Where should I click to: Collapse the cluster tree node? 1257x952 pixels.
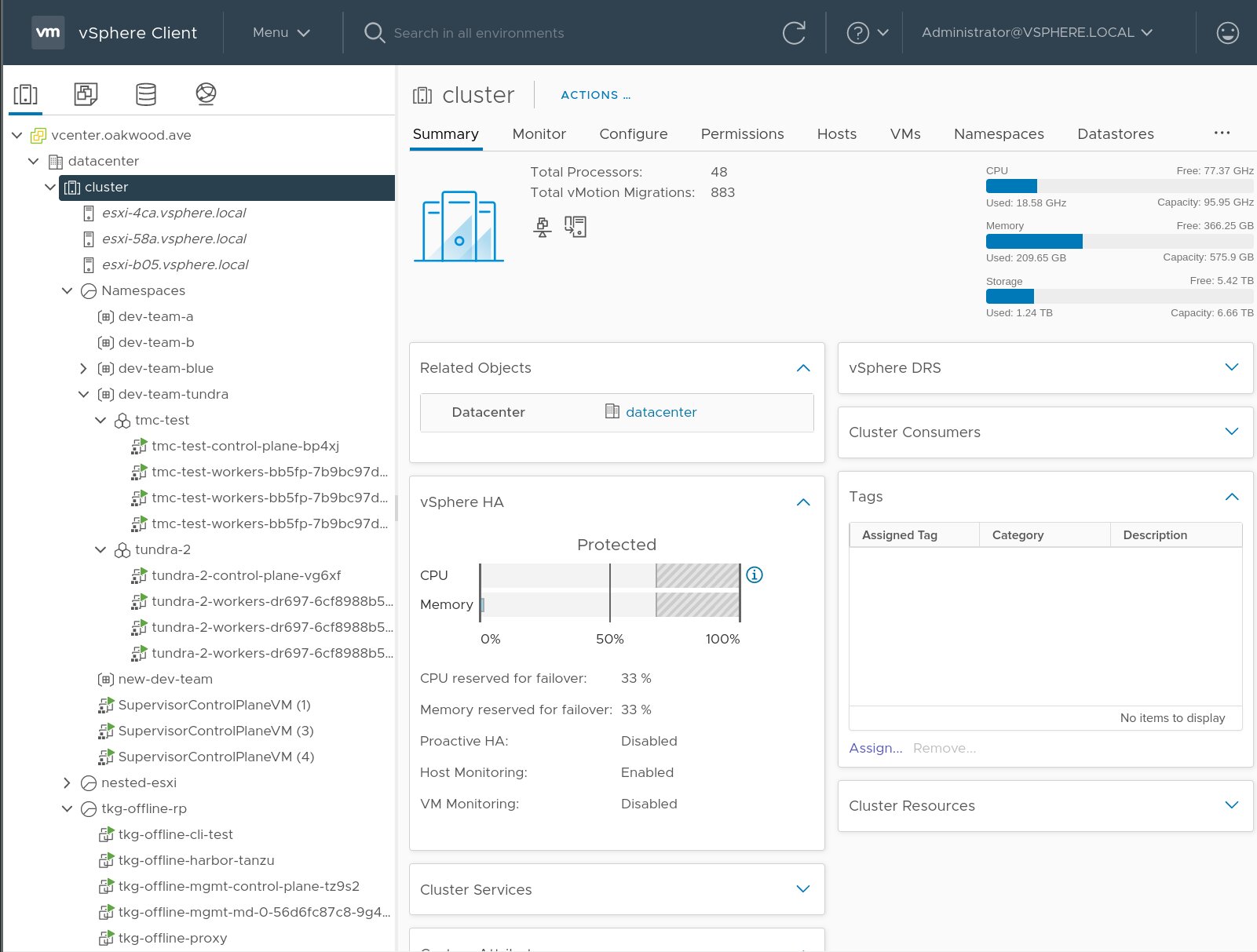[50, 187]
